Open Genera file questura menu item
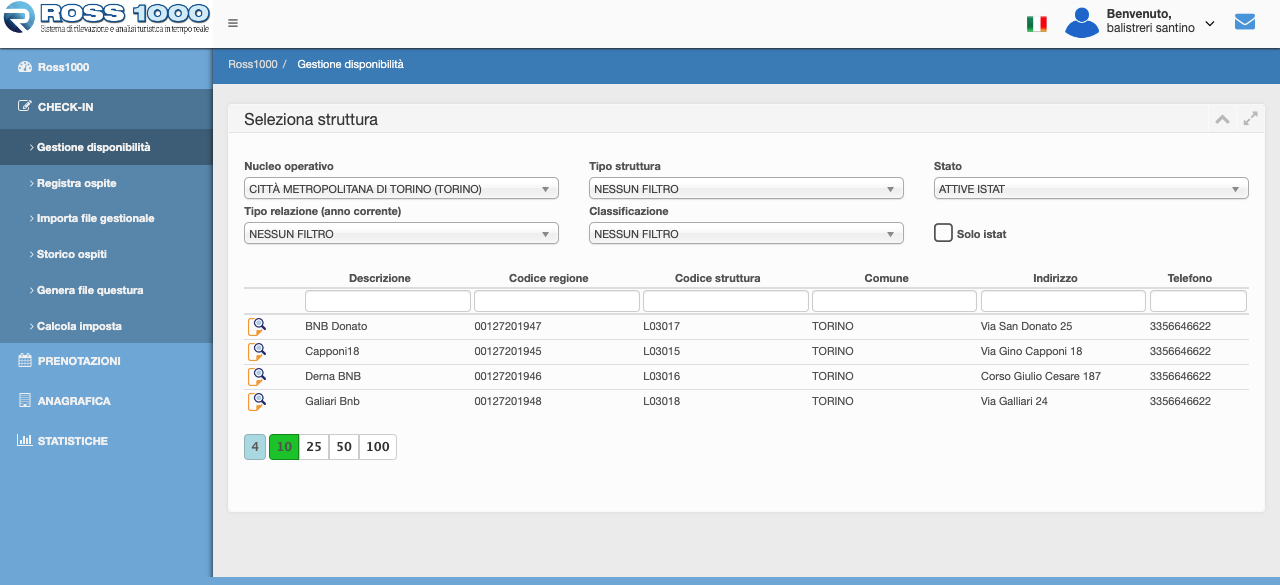Viewport: 1280px width, 585px height. coord(106,290)
